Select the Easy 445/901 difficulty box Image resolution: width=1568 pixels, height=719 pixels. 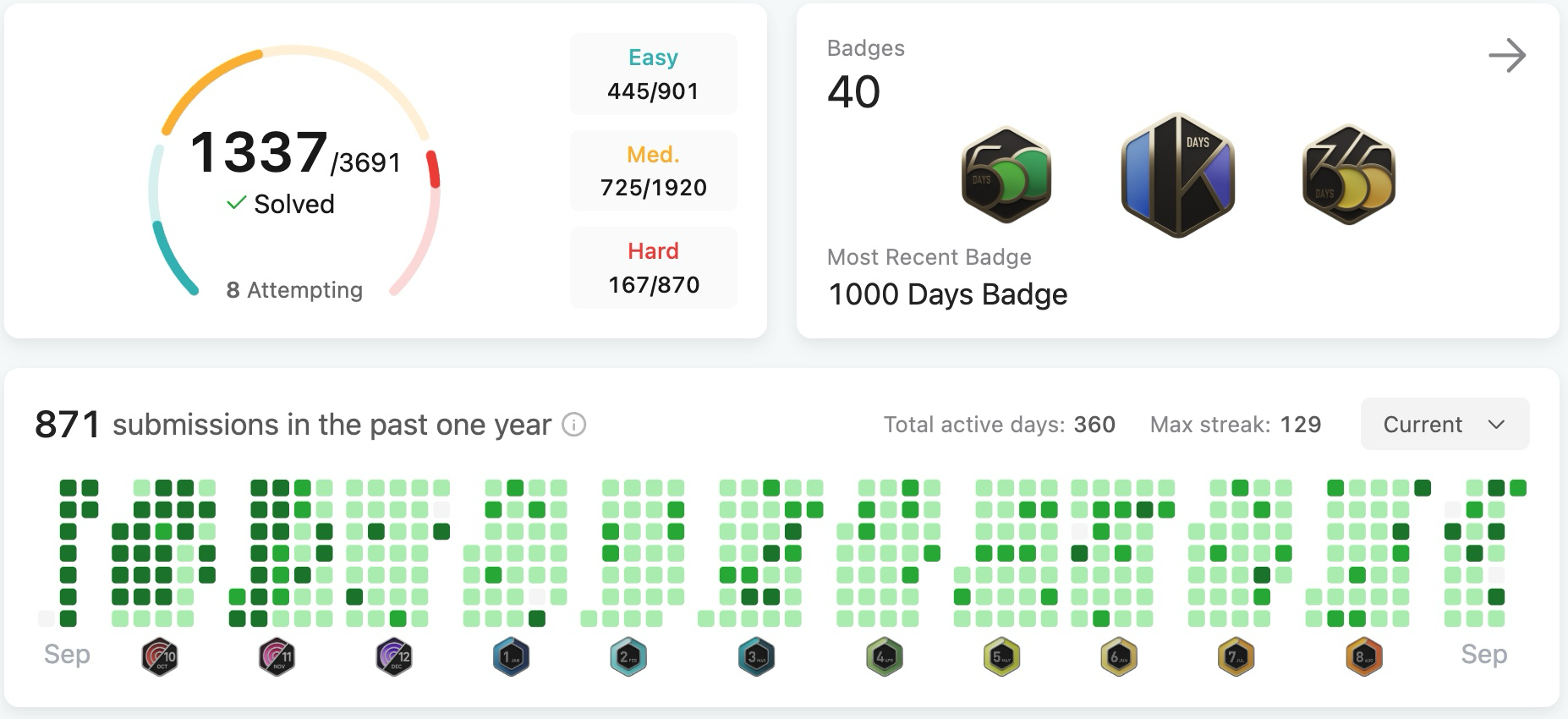click(653, 74)
